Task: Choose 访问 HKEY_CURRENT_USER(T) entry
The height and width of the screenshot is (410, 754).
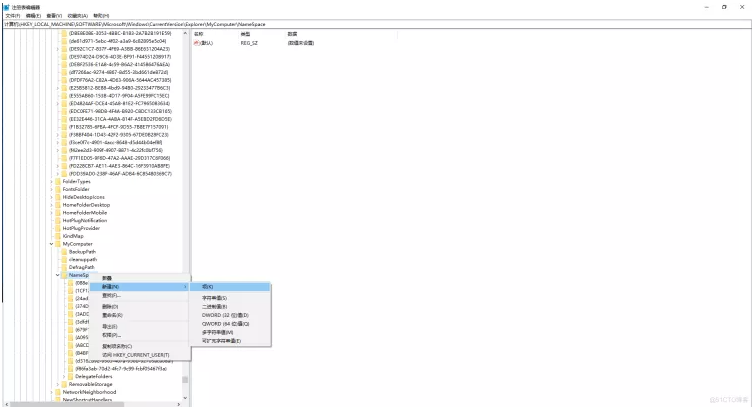Action: pos(139,355)
